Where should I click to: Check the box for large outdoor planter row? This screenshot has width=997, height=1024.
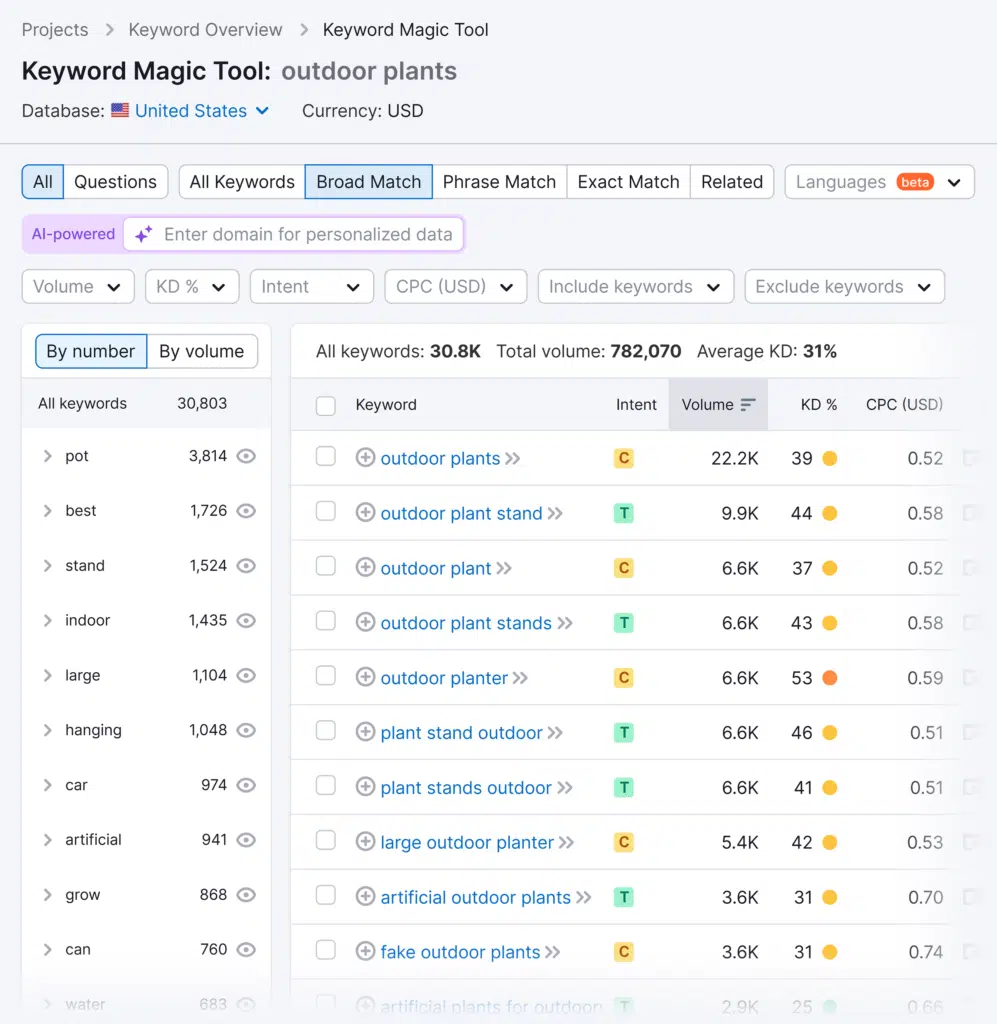pyautogui.click(x=326, y=842)
